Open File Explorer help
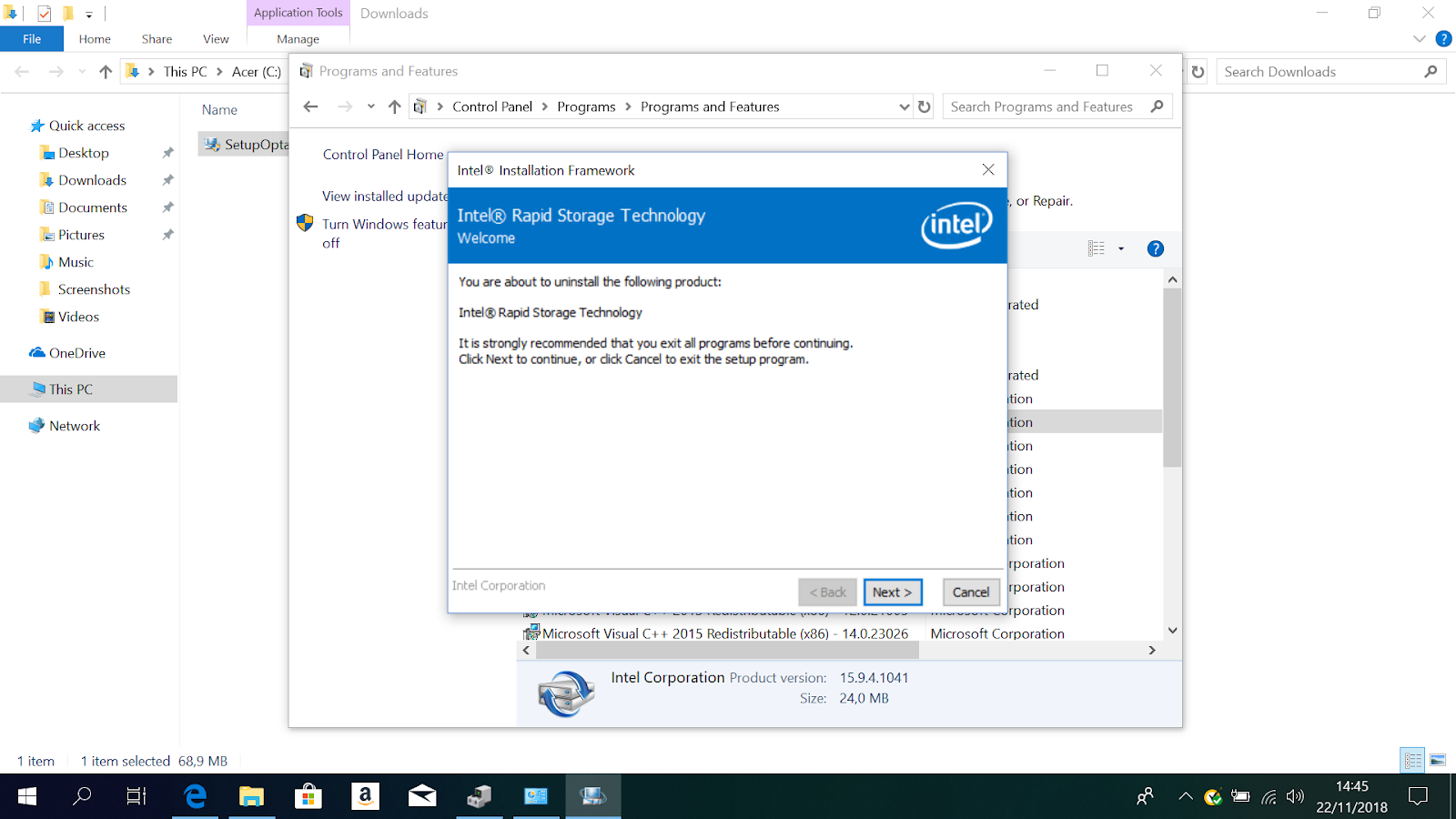1456x819 pixels. tap(1443, 39)
